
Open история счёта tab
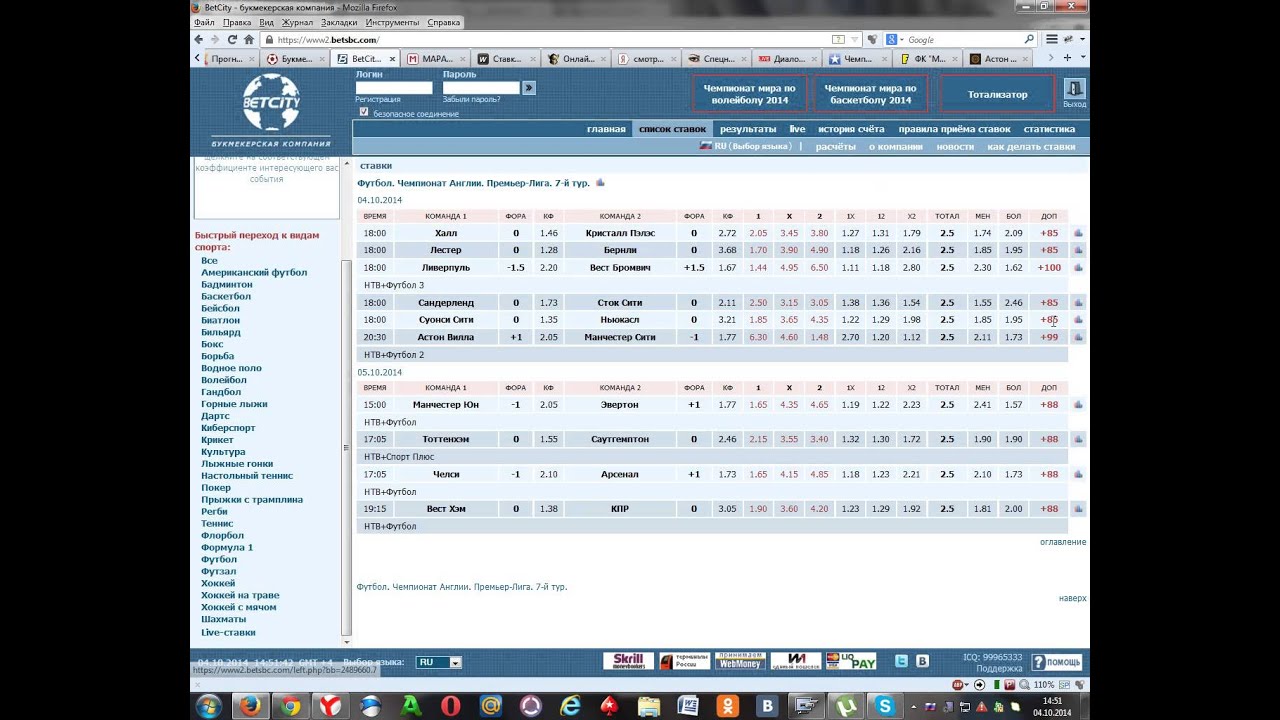point(851,129)
